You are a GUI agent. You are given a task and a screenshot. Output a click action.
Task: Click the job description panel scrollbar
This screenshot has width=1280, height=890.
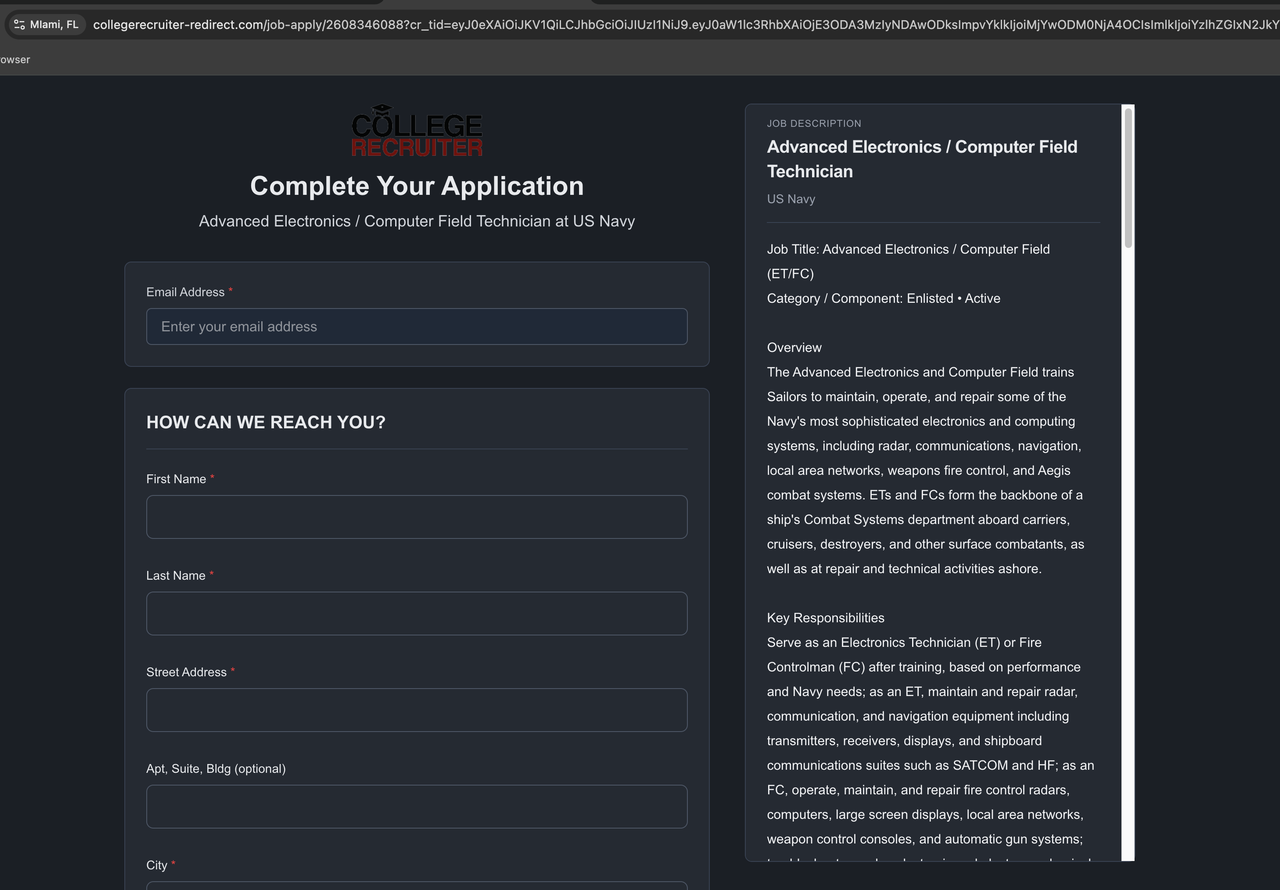(x=1128, y=178)
